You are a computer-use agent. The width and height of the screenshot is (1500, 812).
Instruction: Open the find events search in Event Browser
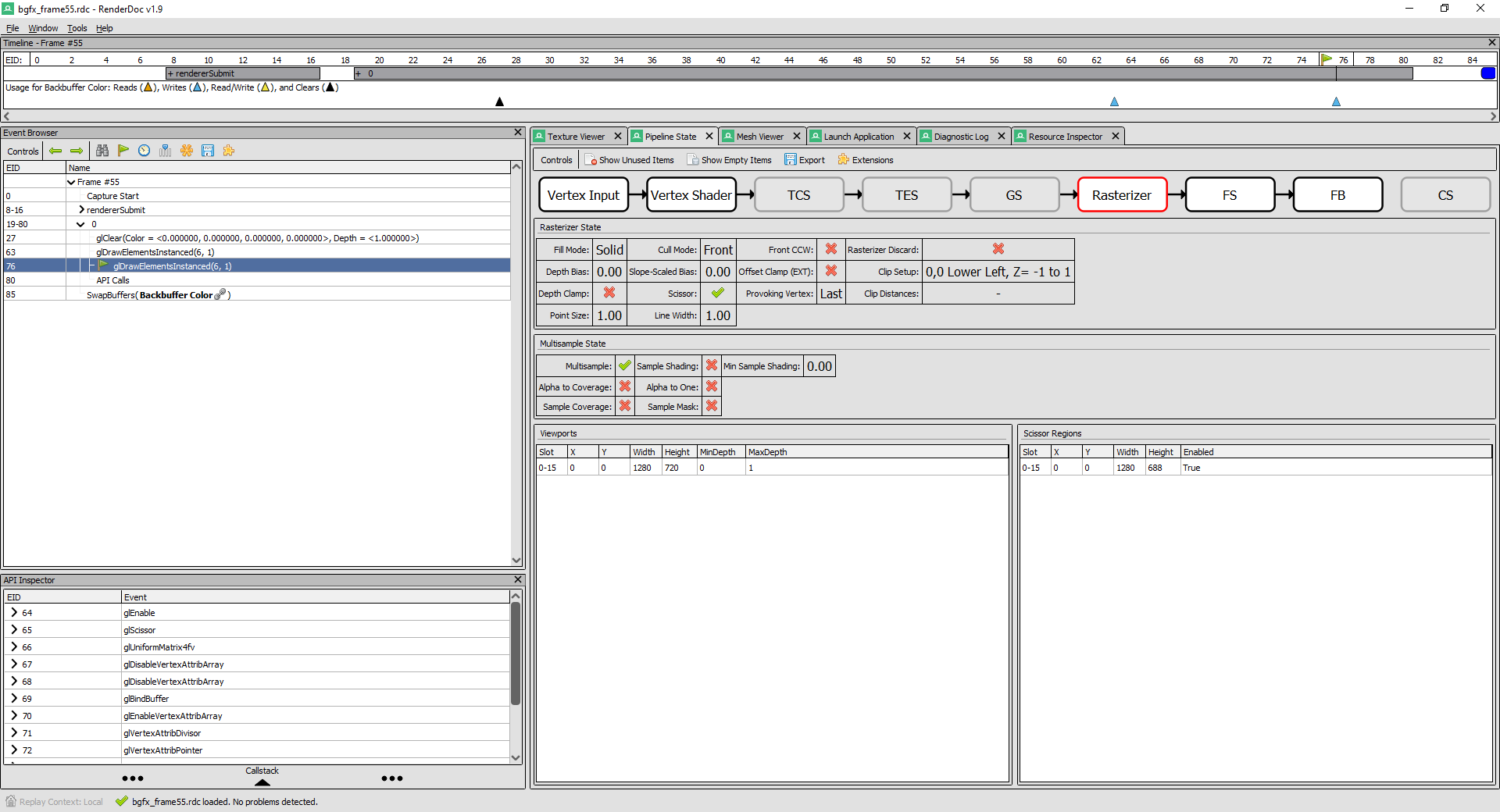(102, 151)
